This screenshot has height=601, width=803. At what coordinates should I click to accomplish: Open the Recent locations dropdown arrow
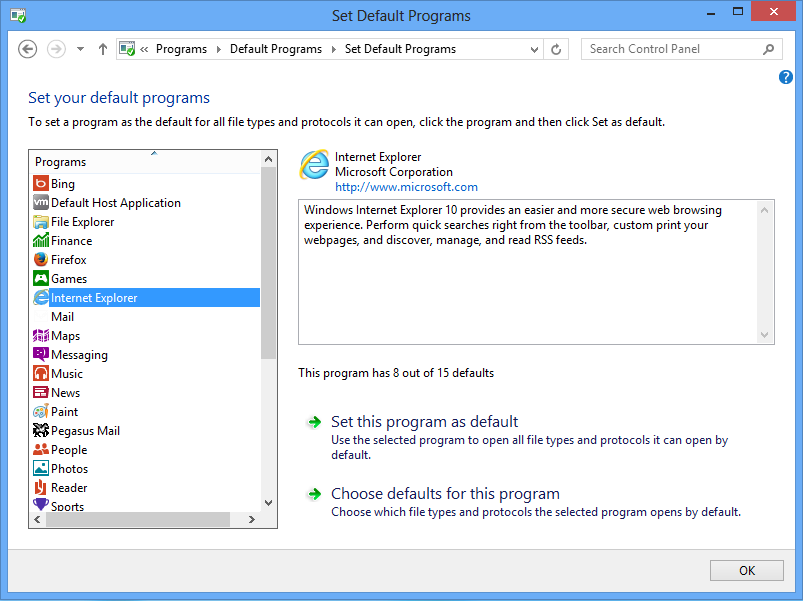click(x=80, y=49)
